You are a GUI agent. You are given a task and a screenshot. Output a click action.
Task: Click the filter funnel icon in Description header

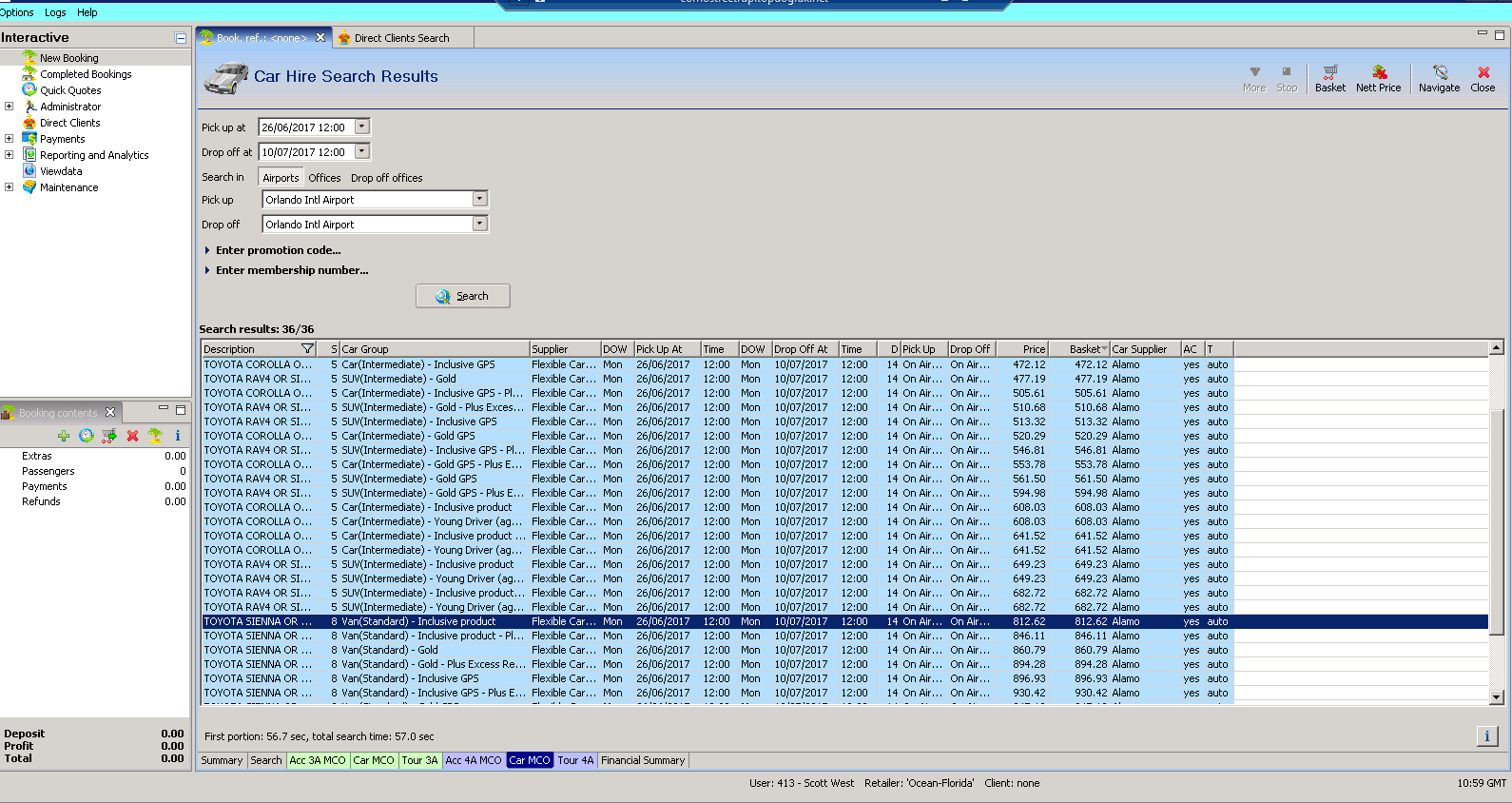click(307, 349)
